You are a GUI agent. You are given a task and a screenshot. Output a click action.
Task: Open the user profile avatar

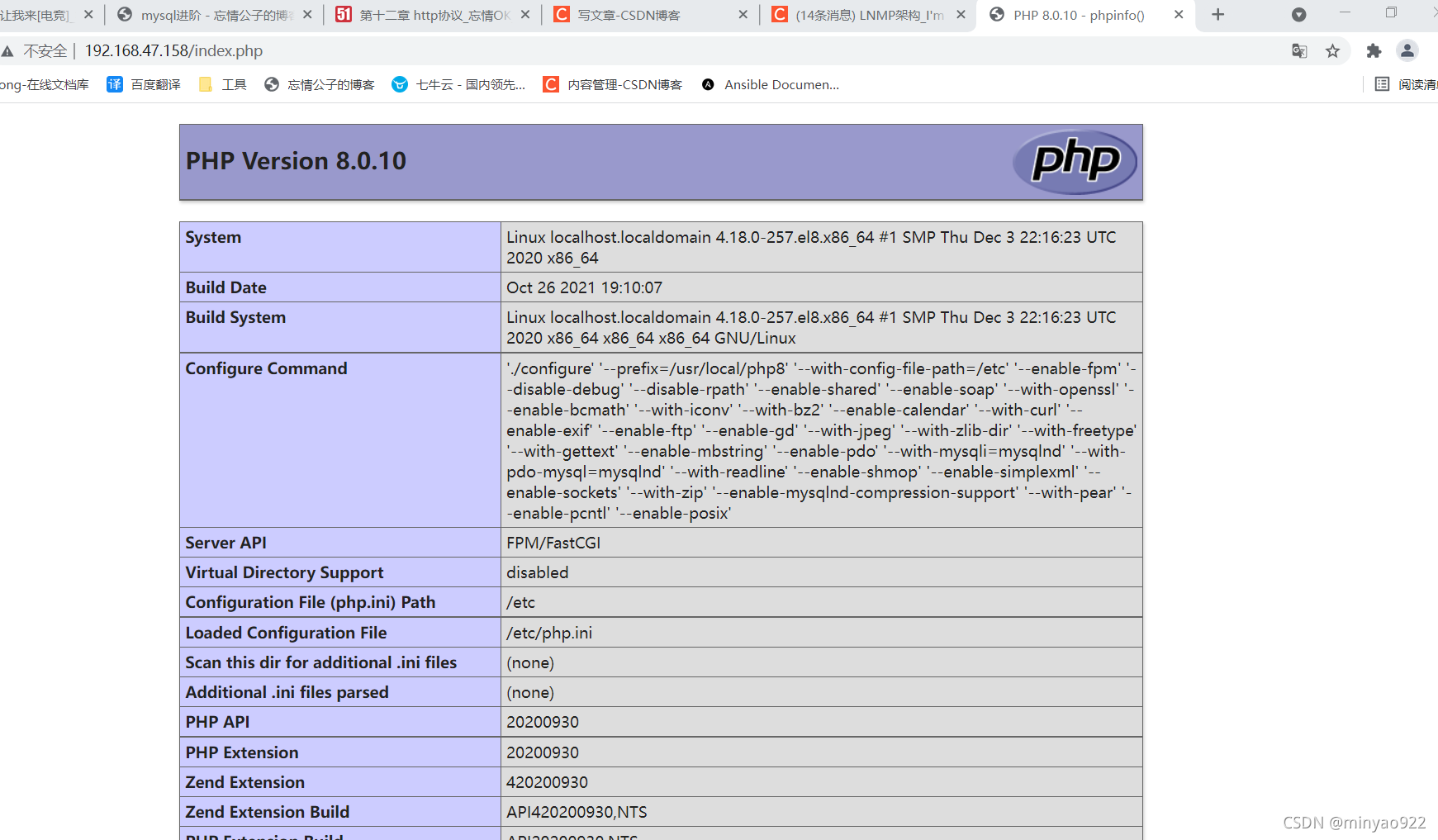(x=1407, y=51)
